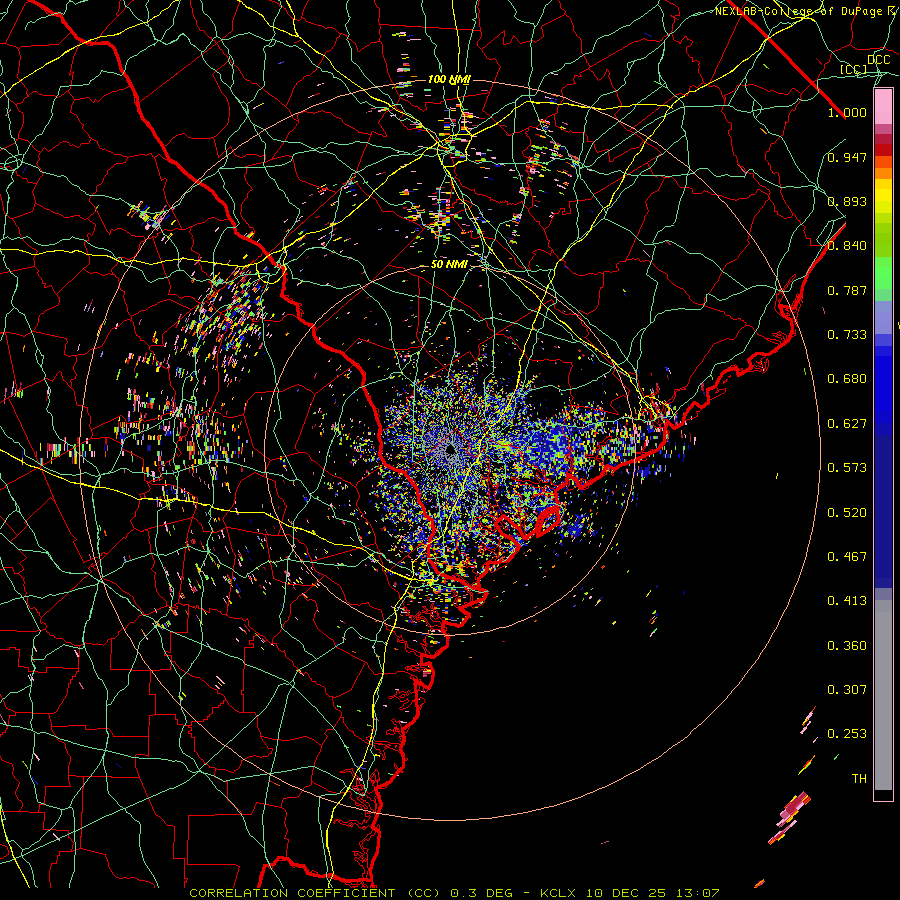Image resolution: width=900 pixels, height=900 pixels.
Task: Click the 0.520 scale value
Action: 847,512
